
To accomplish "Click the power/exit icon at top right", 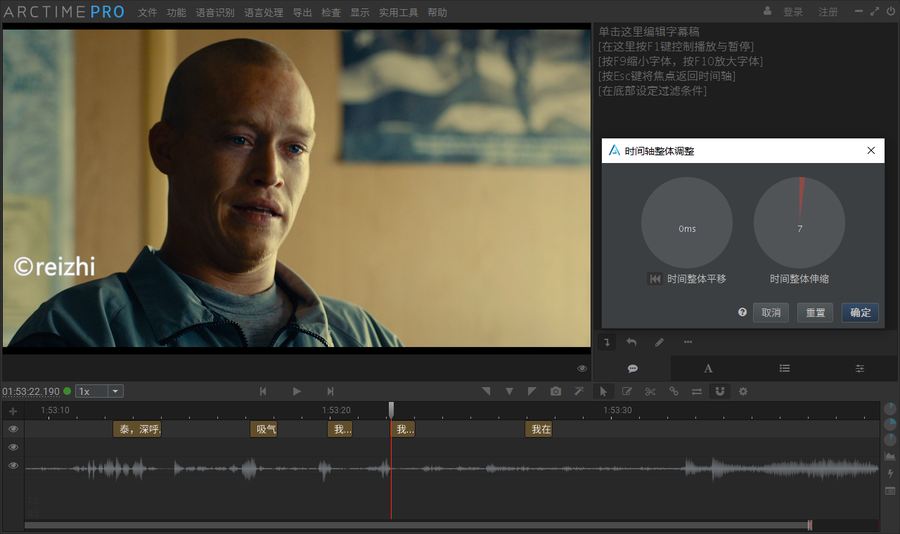I will (x=891, y=11).
